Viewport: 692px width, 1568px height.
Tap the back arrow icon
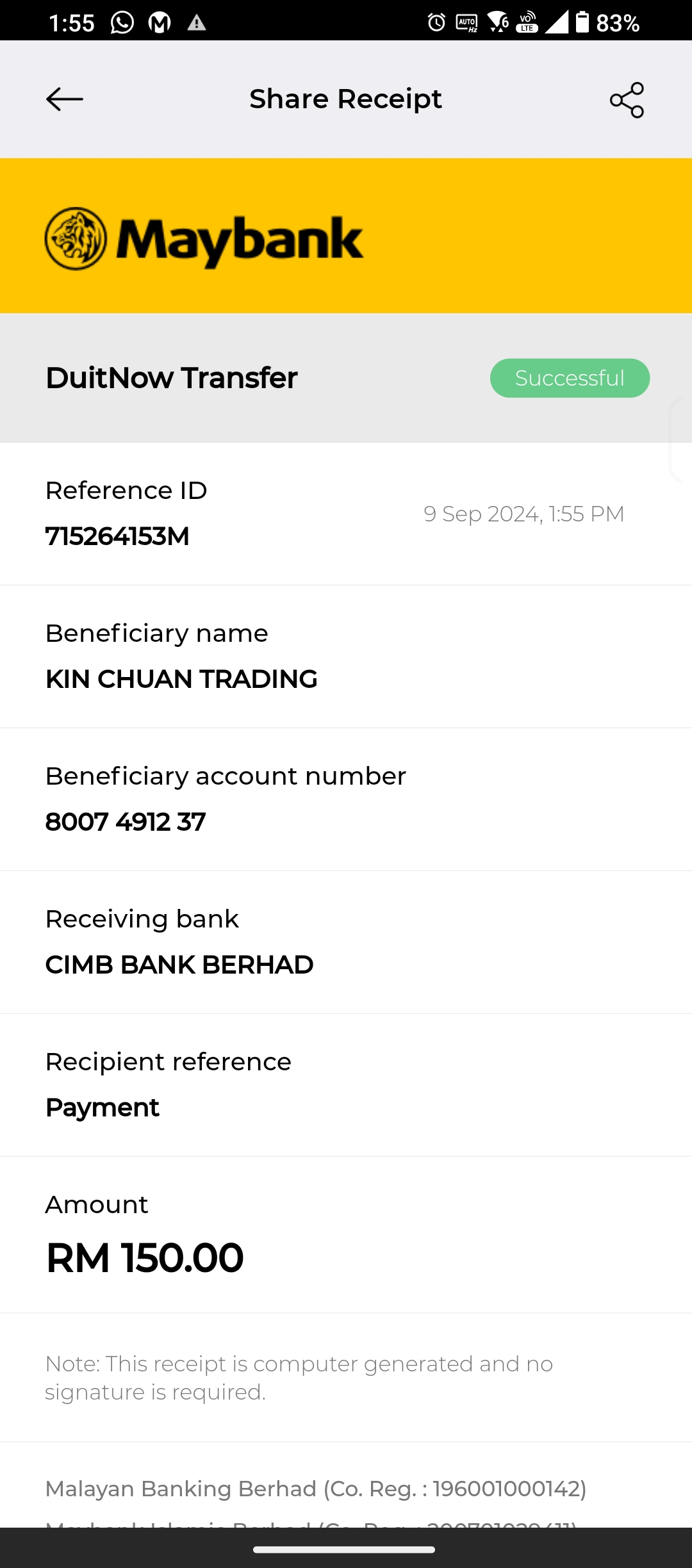65,99
